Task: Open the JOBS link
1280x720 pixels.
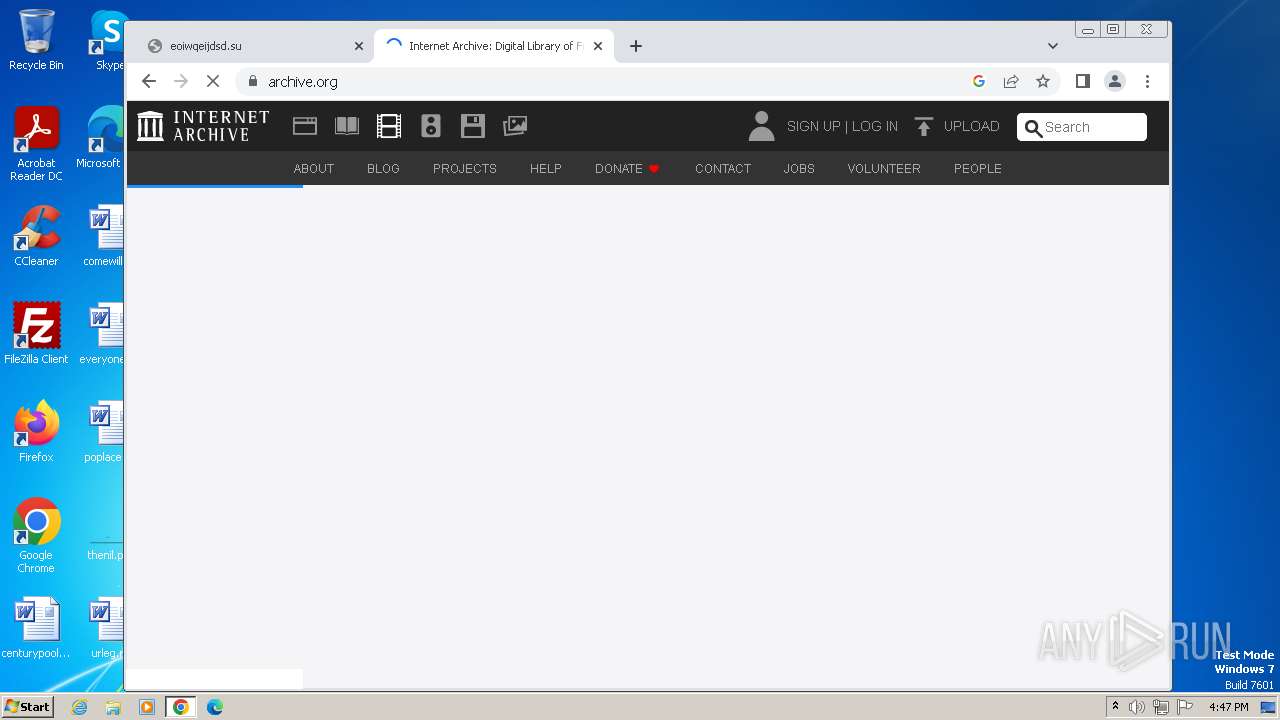Action: pyautogui.click(x=799, y=169)
